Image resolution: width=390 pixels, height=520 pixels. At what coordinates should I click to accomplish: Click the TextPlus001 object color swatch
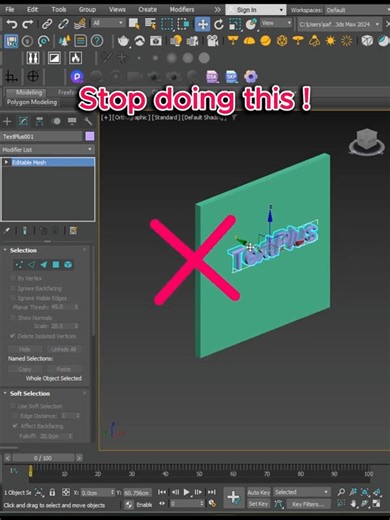tap(90, 136)
